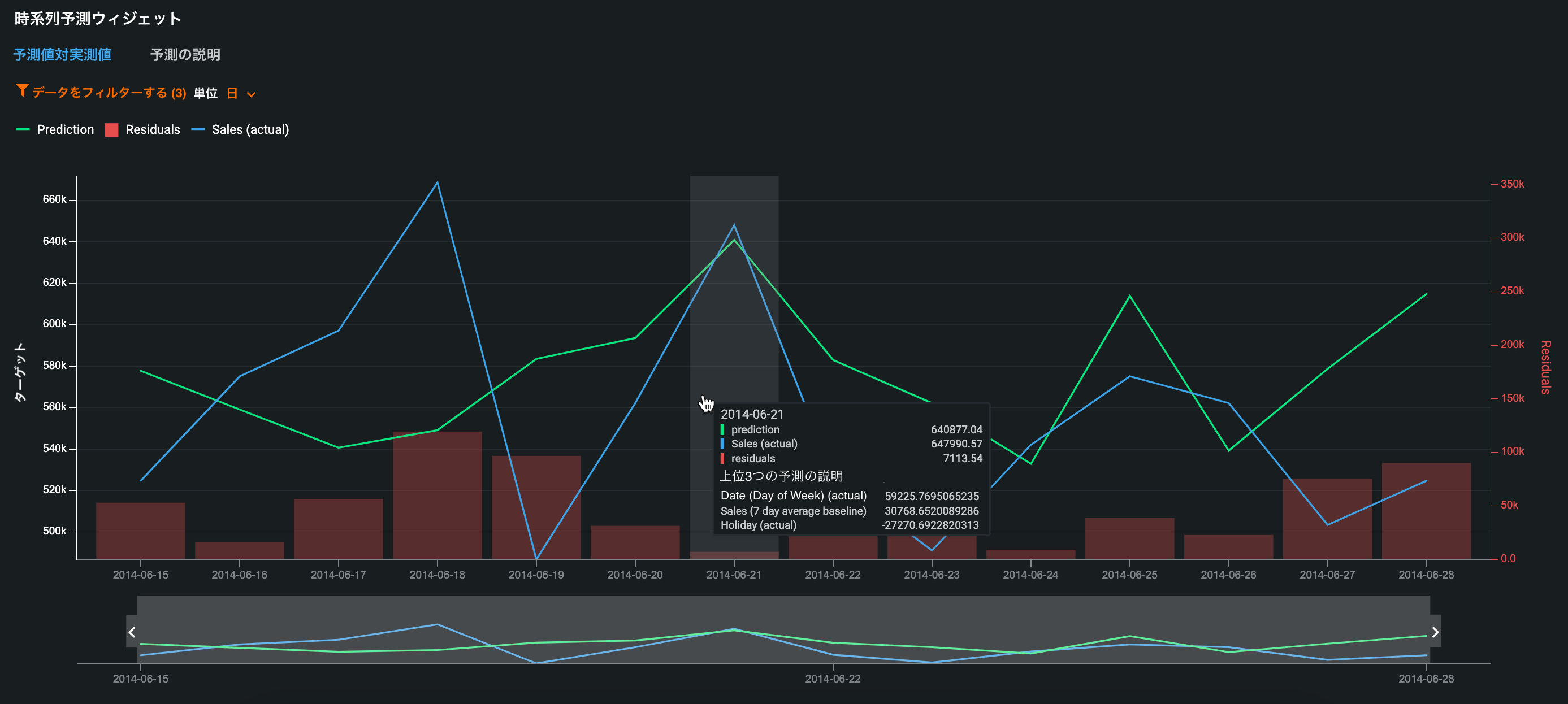Image resolution: width=1568 pixels, height=704 pixels.
Task: Open the 単位 日 resolution dropdown
Action: (x=232, y=93)
